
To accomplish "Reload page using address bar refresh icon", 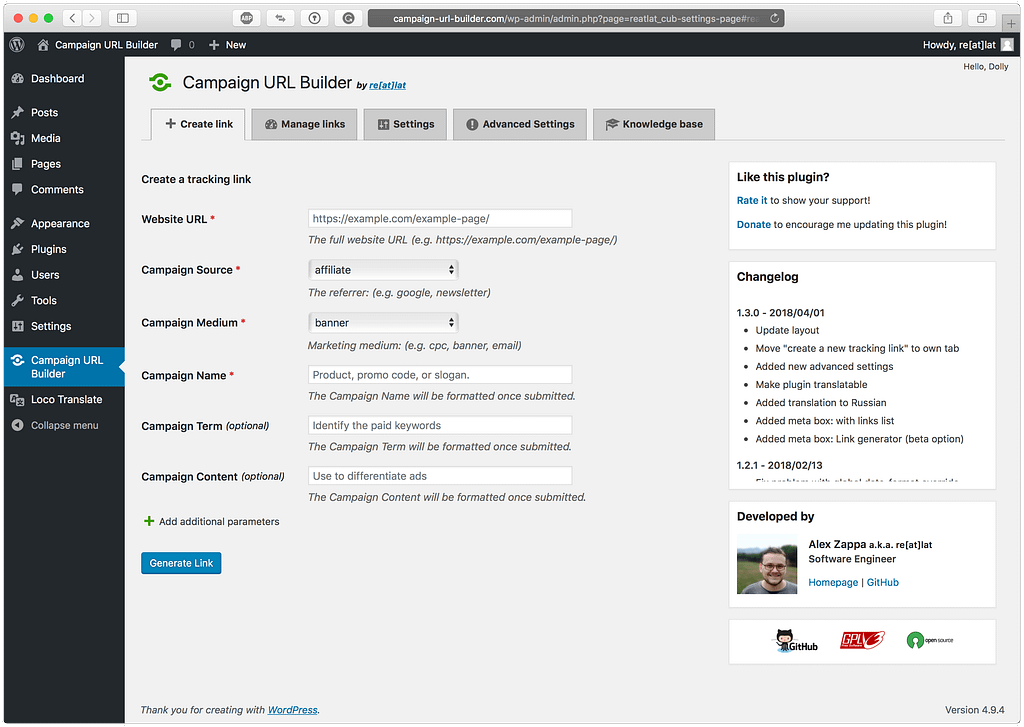I will [775, 18].
